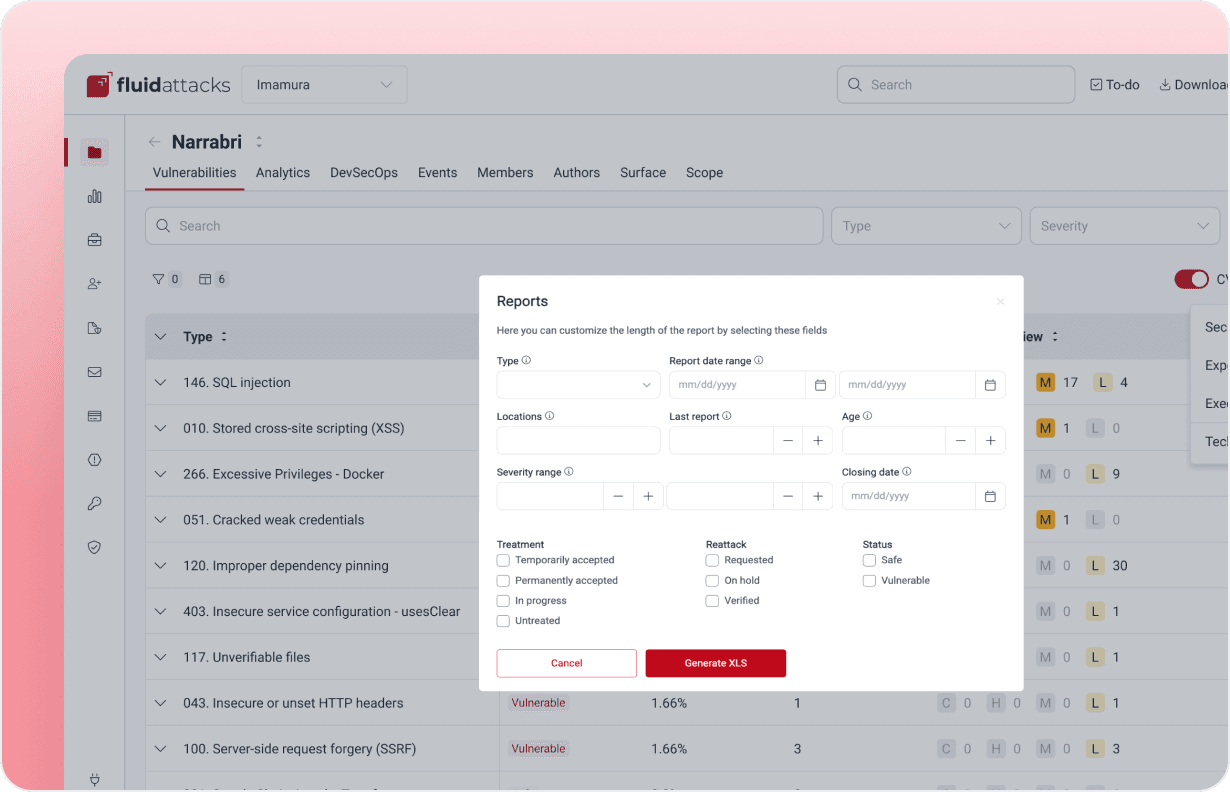Check Verified reattack option
This screenshot has width=1230, height=792.
[712, 601]
